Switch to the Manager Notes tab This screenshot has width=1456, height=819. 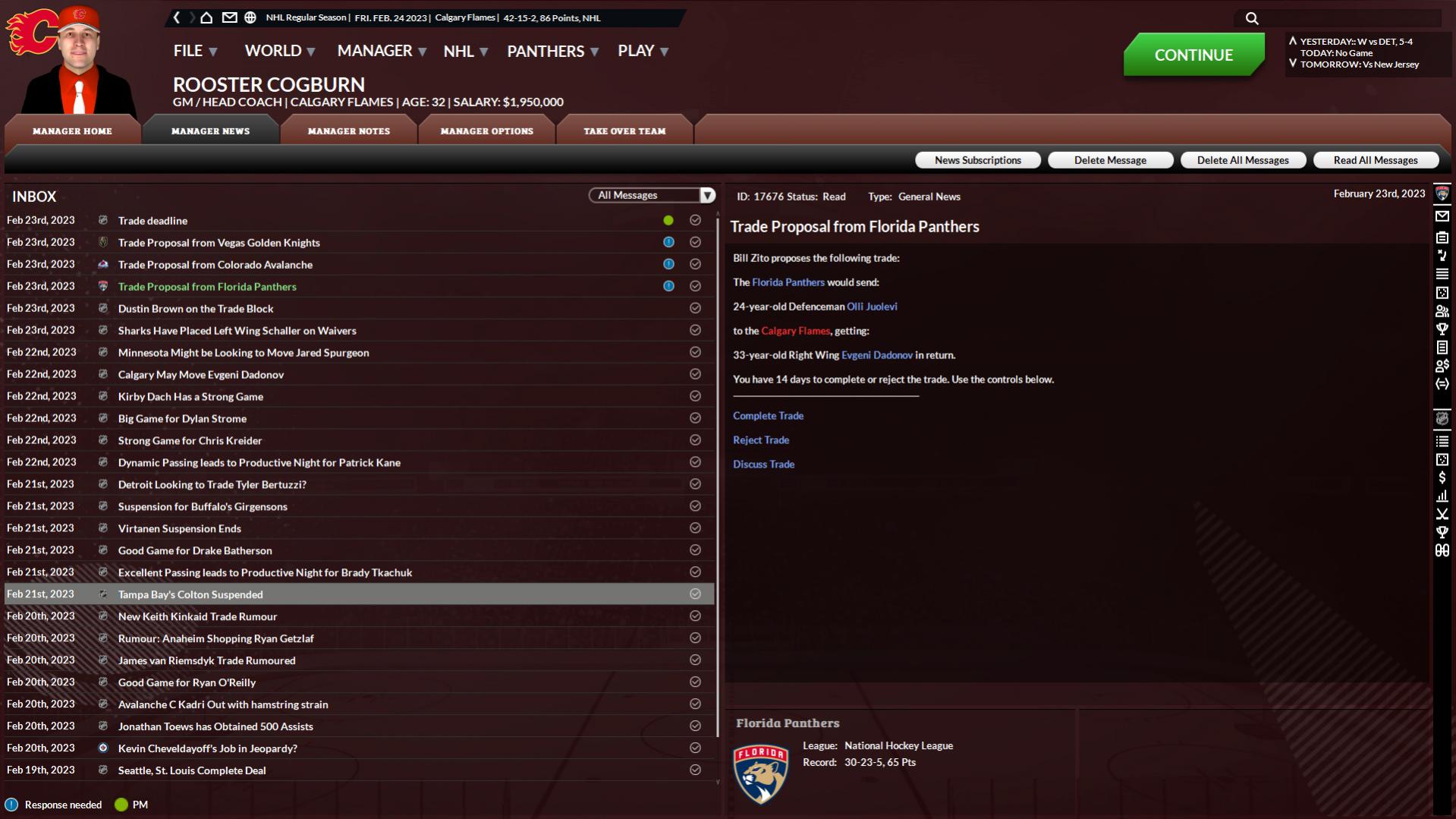pyautogui.click(x=349, y=131)
